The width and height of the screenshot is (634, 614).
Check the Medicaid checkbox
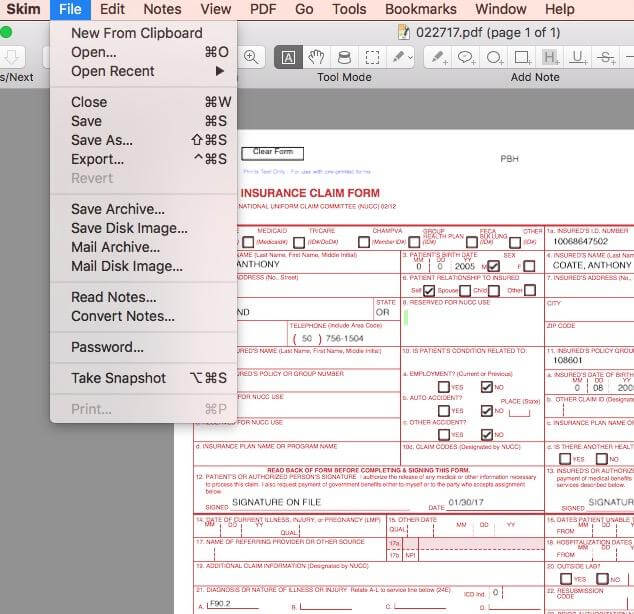pyautogui.click(x=248, y=242)
